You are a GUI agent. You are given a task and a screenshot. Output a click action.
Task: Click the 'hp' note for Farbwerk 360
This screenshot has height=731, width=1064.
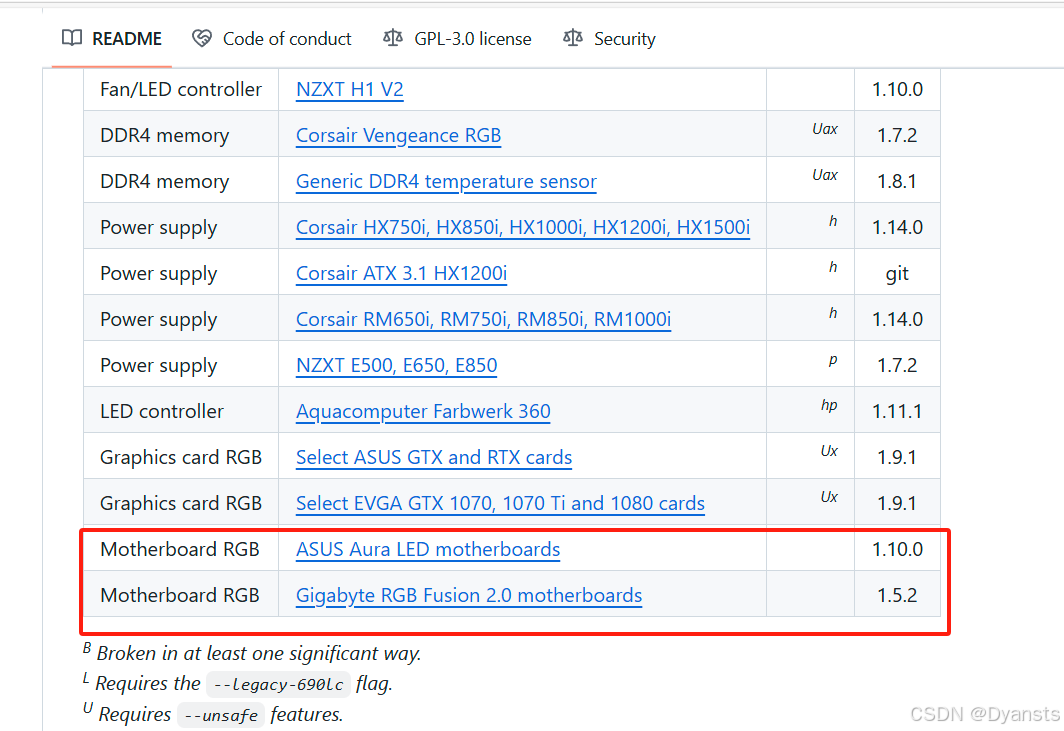pyautogui.click(x=829, y=405)
